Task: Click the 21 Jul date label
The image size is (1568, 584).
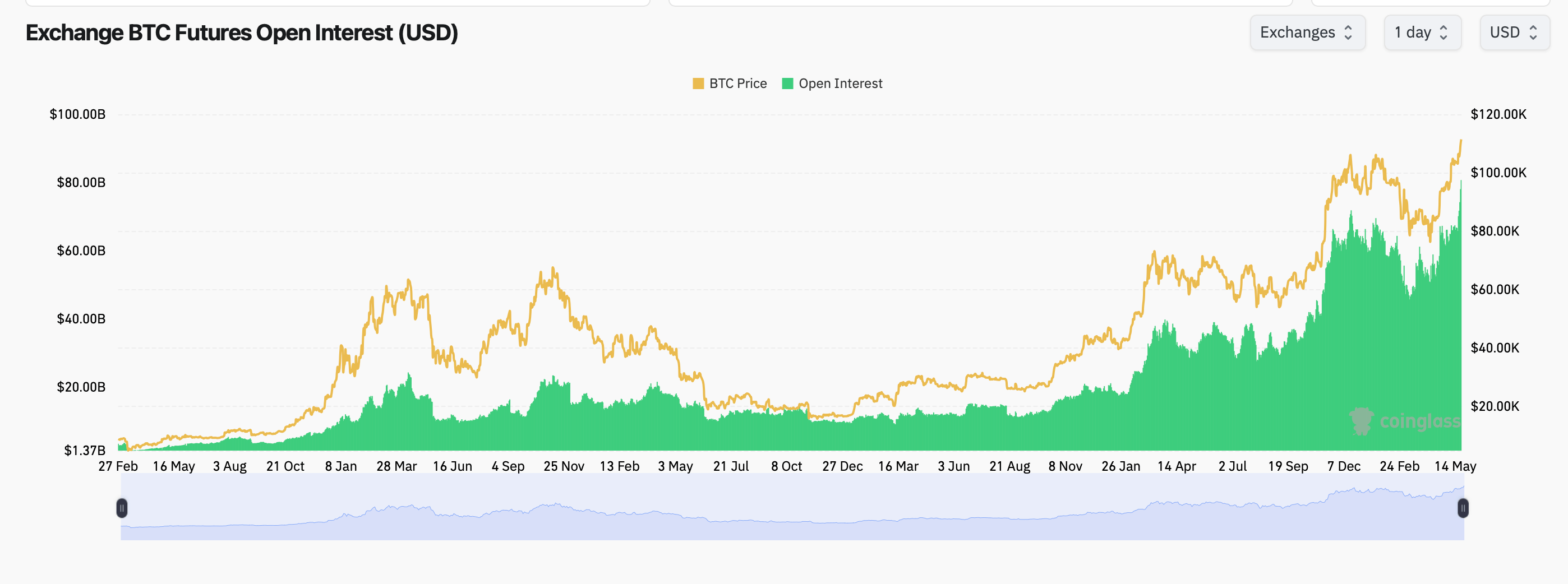Action: point(731,466)
